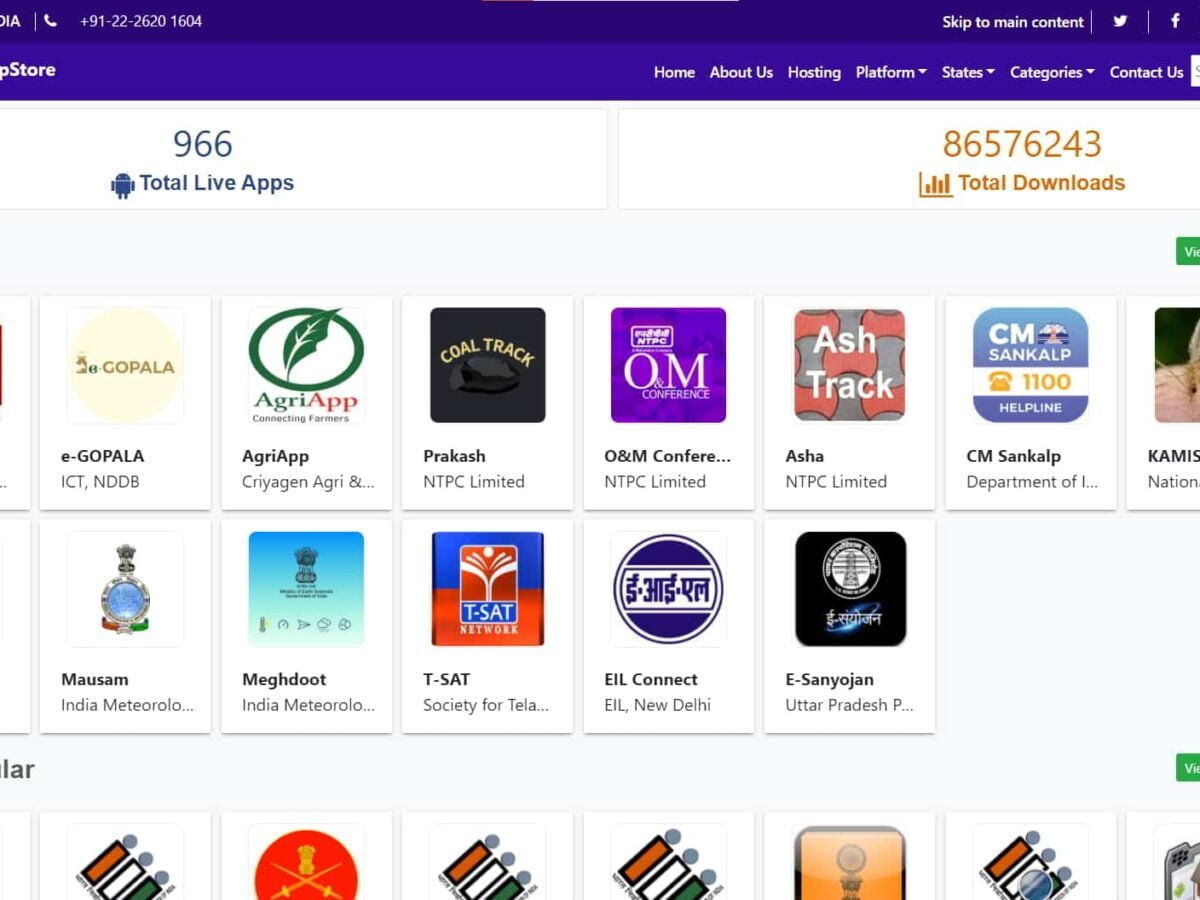Click the CM Sankalp app title
The image size is (1200, 900).
[1014, 456]
